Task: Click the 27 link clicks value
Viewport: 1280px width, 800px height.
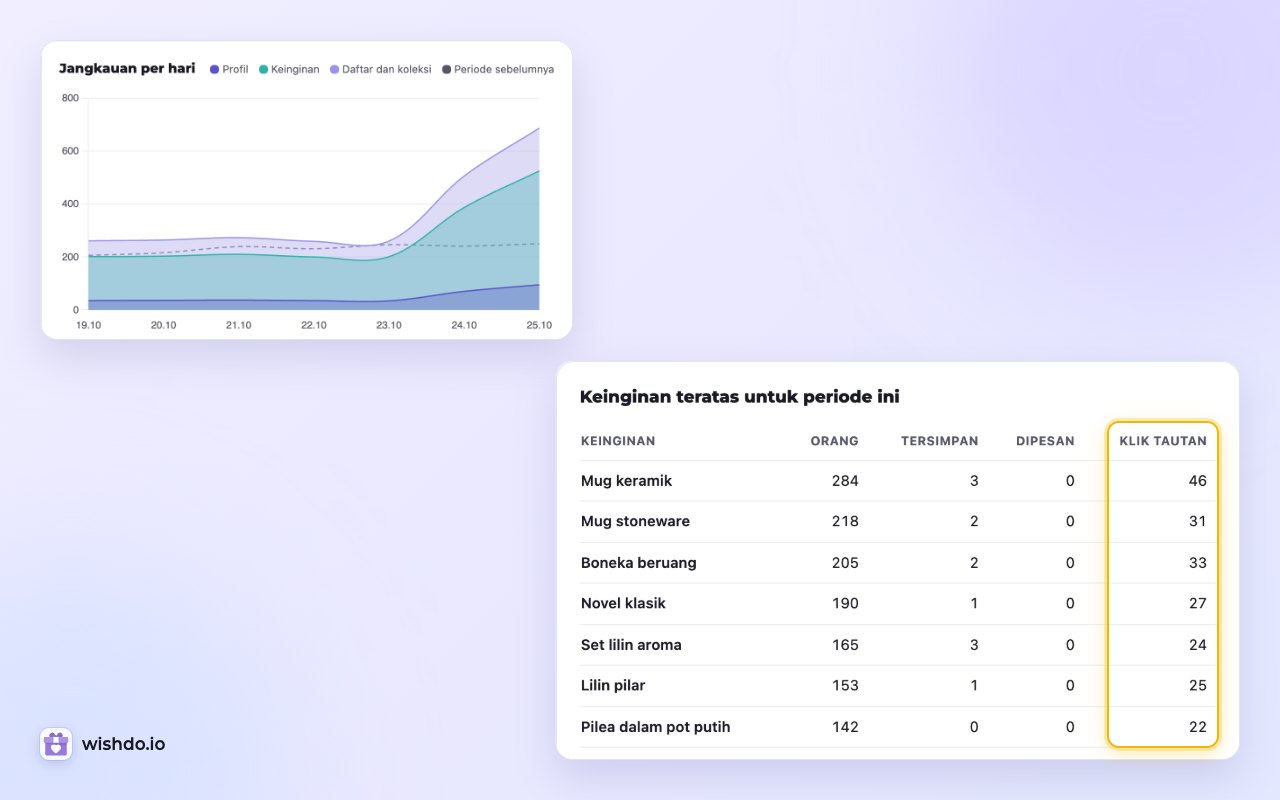Action: point(1198,604)
